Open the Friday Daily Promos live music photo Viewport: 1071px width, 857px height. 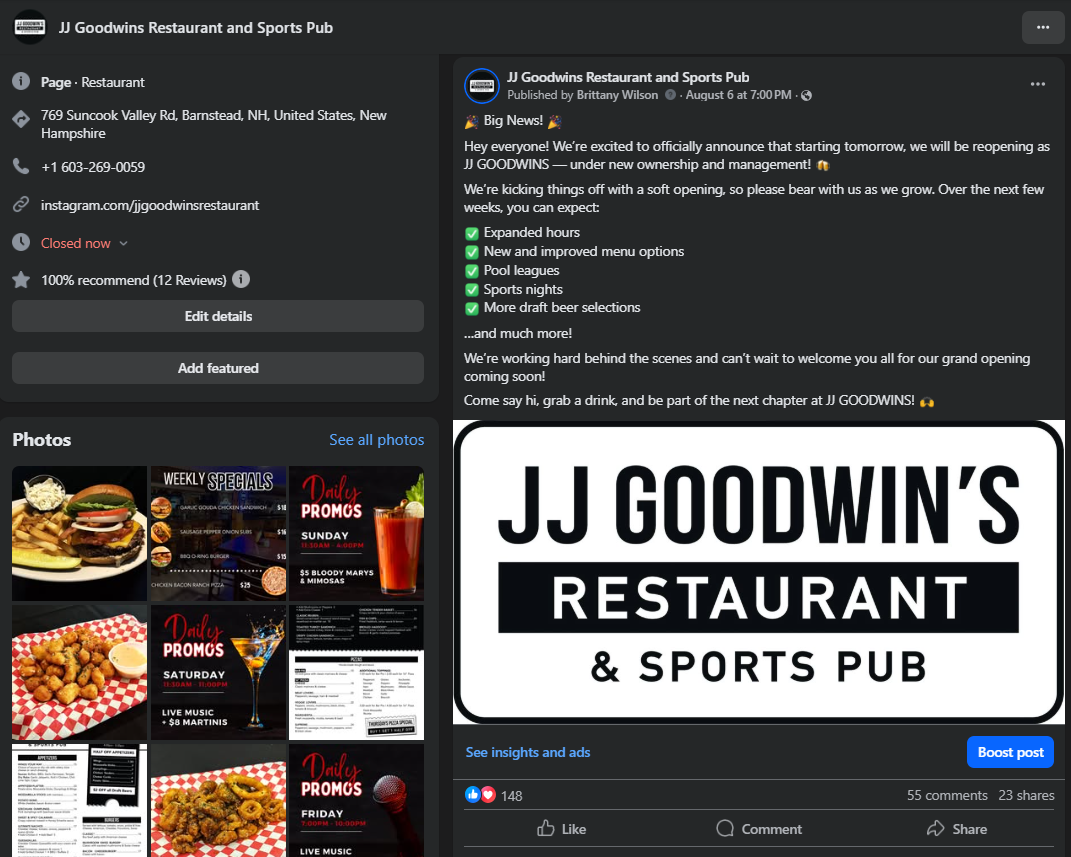[x=357, y=800]
